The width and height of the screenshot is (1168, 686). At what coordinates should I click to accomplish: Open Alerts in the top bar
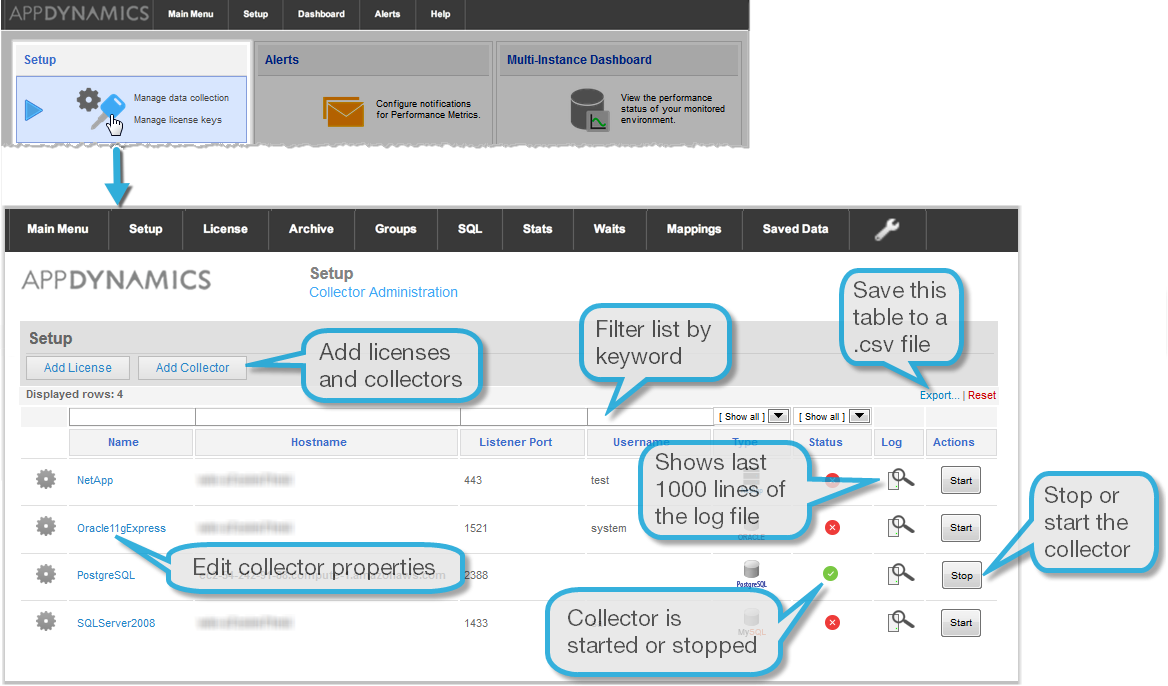pyautogui.click(x=387, y=14)
